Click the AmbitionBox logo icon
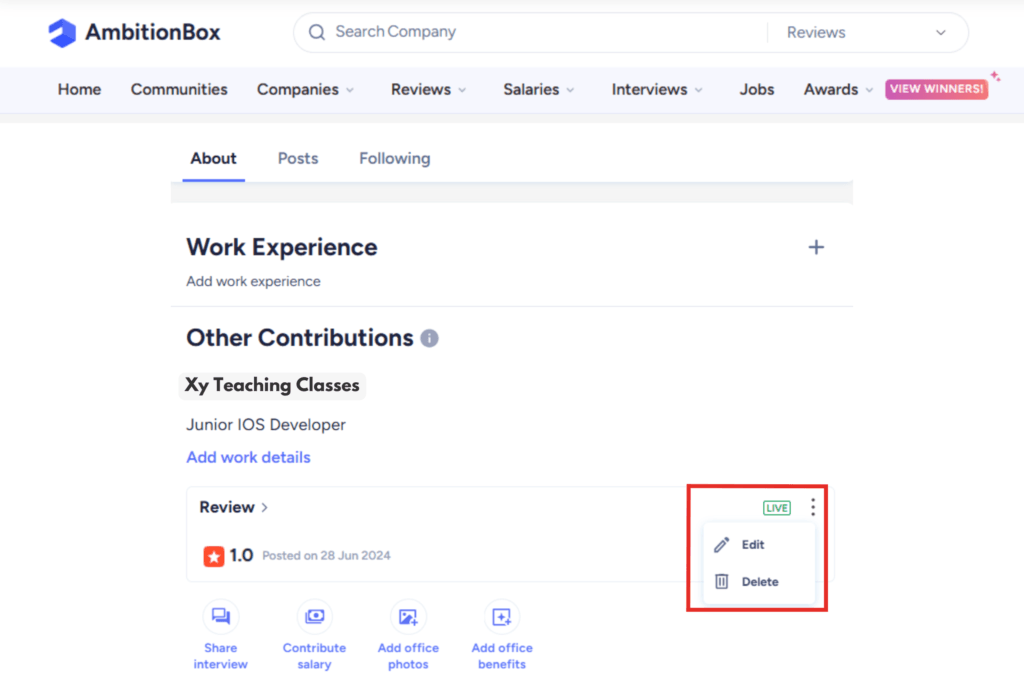This screenshot has width=1024, height=683. coord(62,33)
